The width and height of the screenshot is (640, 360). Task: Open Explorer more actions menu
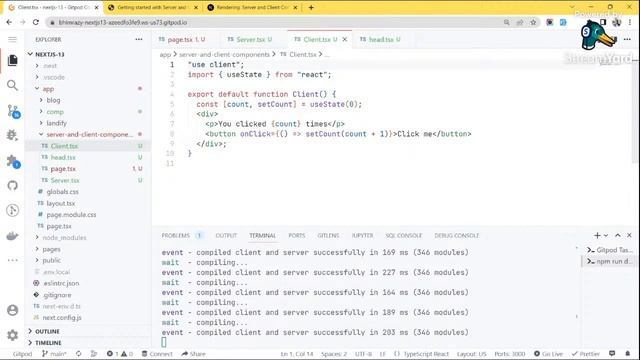[x=139, y=40]
